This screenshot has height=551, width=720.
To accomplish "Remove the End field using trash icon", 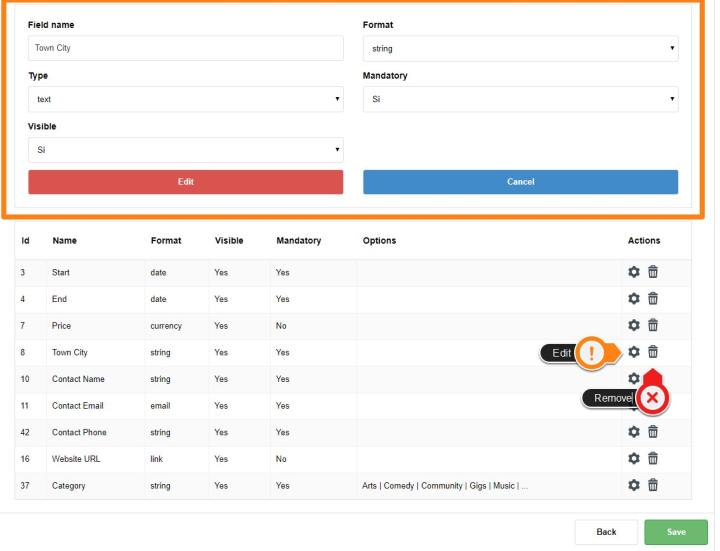I will click(x=652, y=298).
